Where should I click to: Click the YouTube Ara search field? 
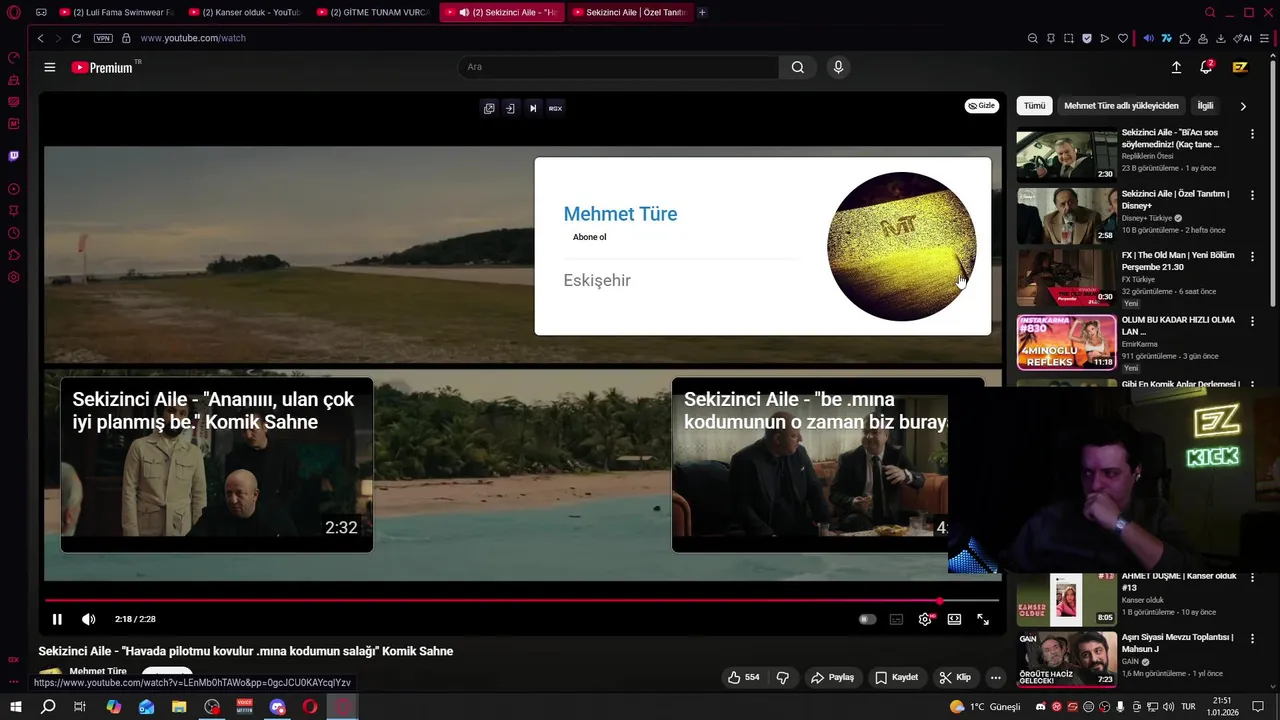tap(618, 67)
